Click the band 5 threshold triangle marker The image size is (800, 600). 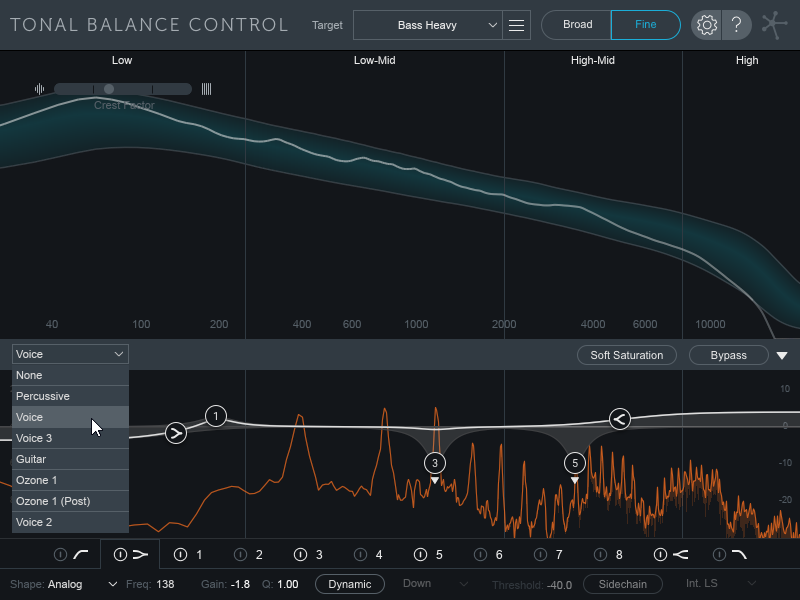575,480
